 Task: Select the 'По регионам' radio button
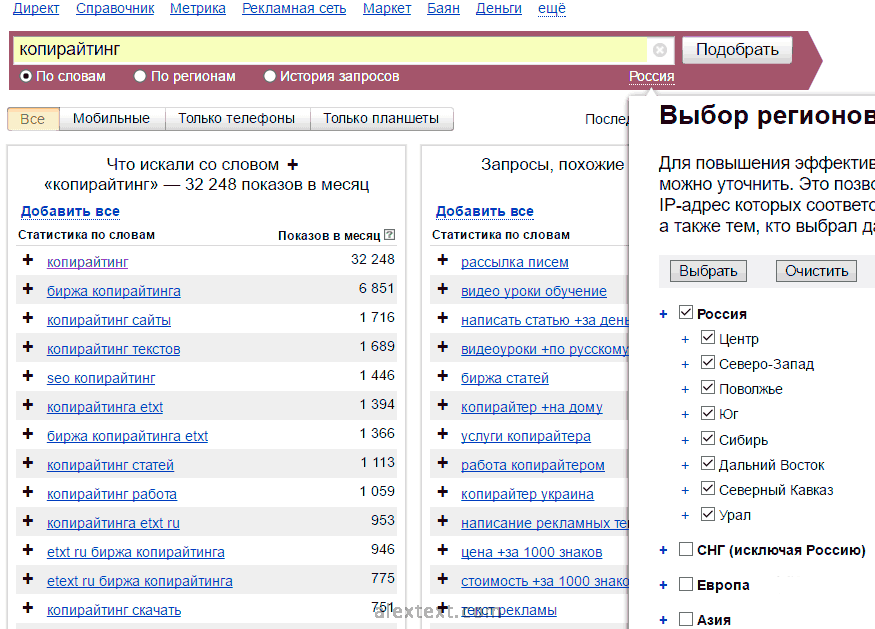(x=141, y=76)
